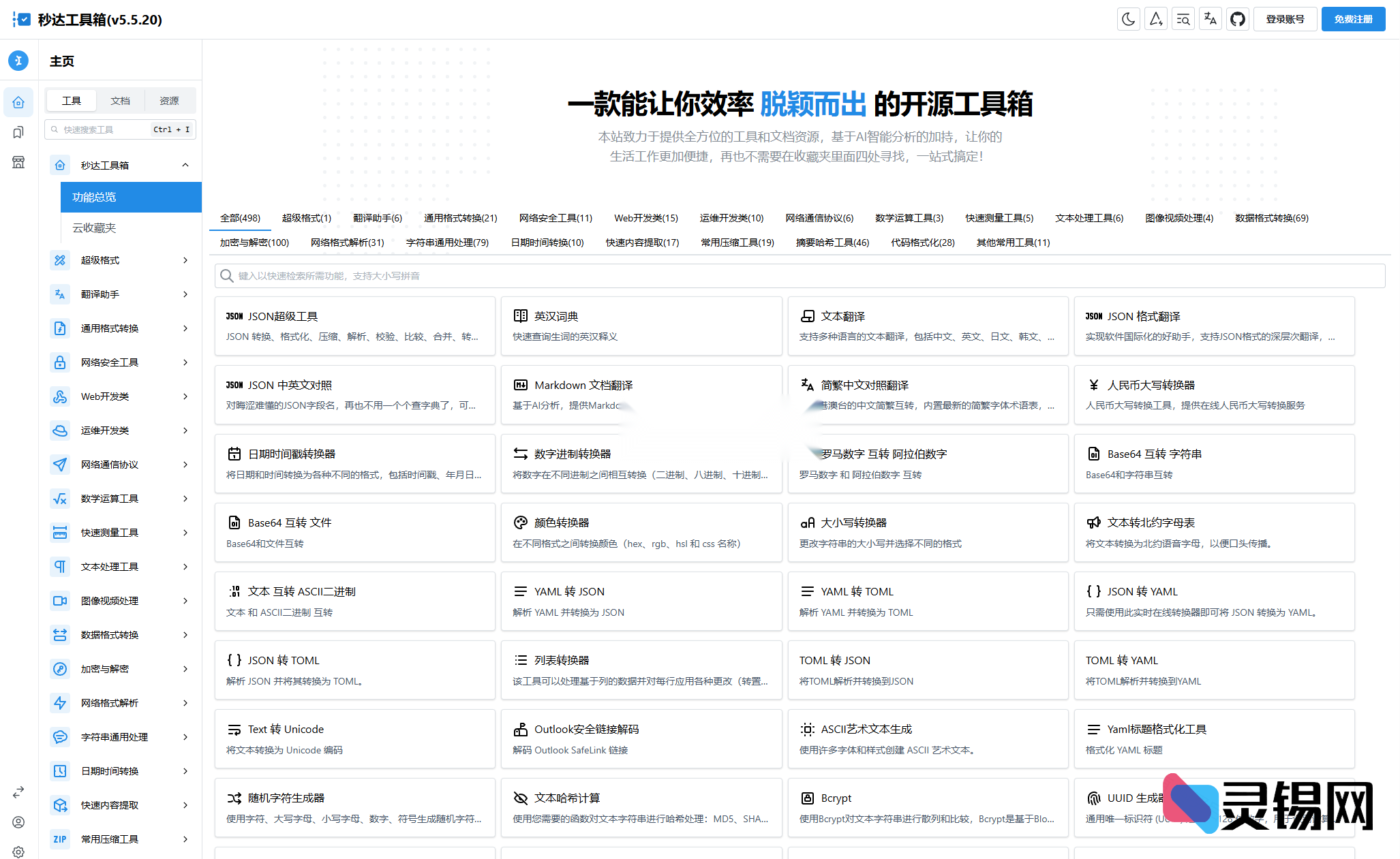This screenshot has height=859, width=1400.
Task: Click the notification bell icon in the header
Action: coord(1155,18)
